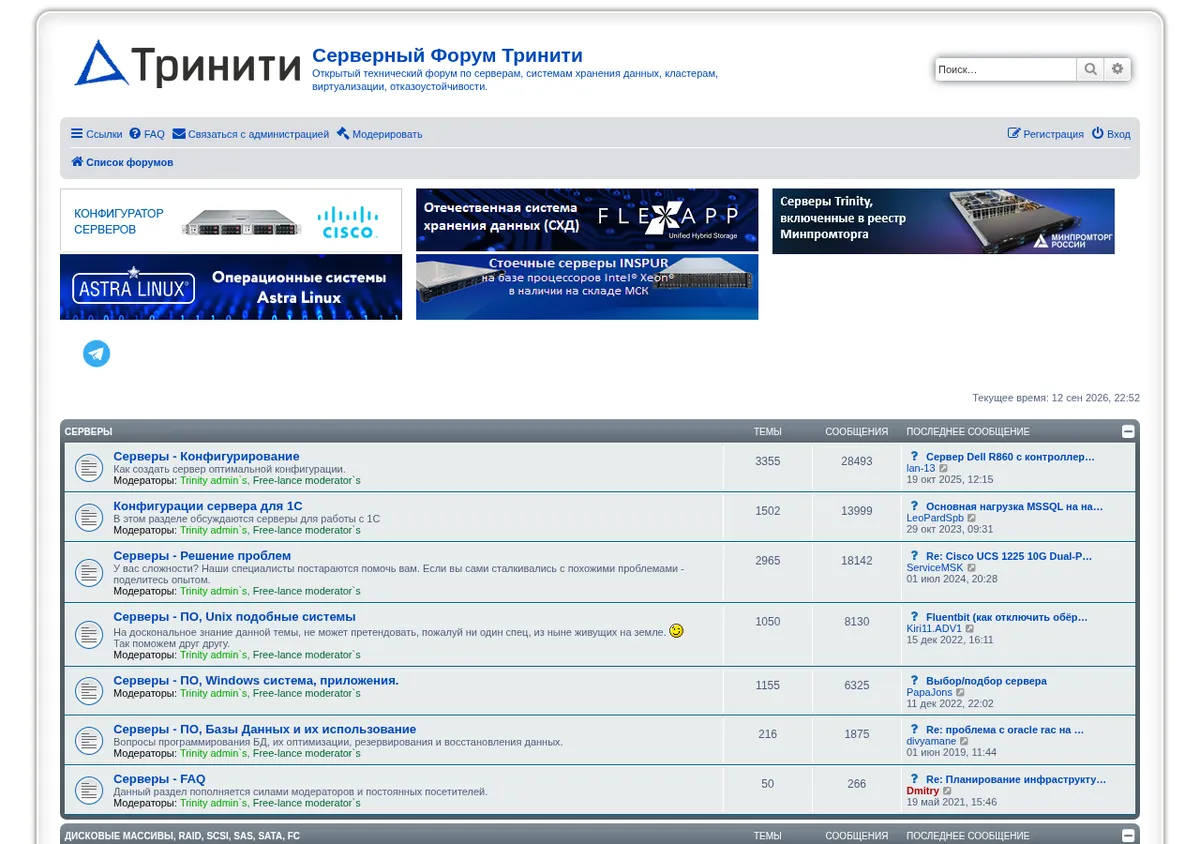Viewport: 1200px width, 844px height.
Task: Click the search magnifier button
Action: click(1090, 69)
